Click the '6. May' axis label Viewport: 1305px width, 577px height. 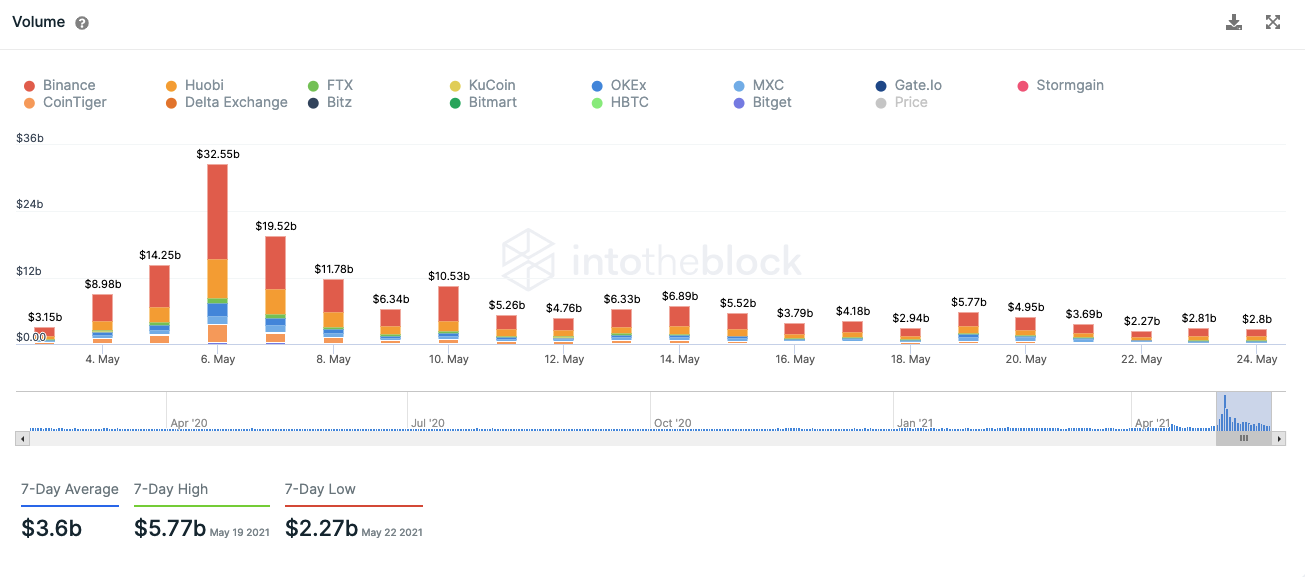[x=218, y=359]
